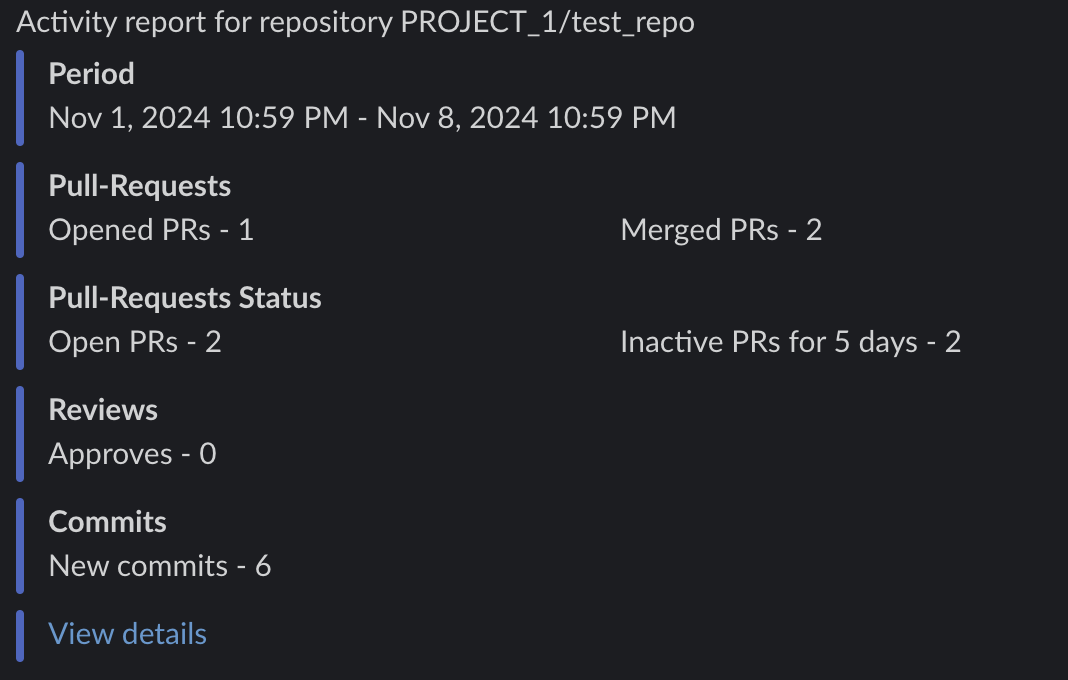Click the Approves - 0 field
This screenshot has width=1068, height=680.
[132, 454]
